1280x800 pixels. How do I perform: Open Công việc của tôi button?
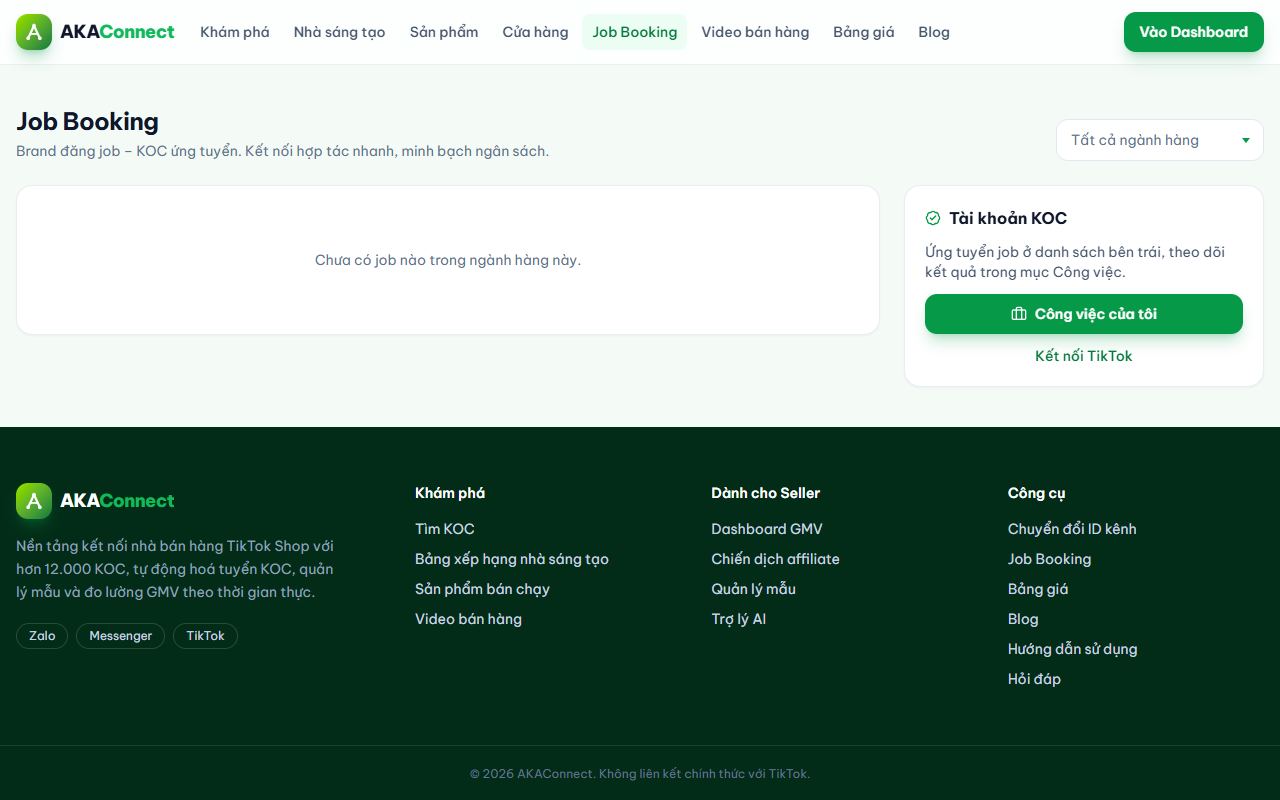point(1084,314)
